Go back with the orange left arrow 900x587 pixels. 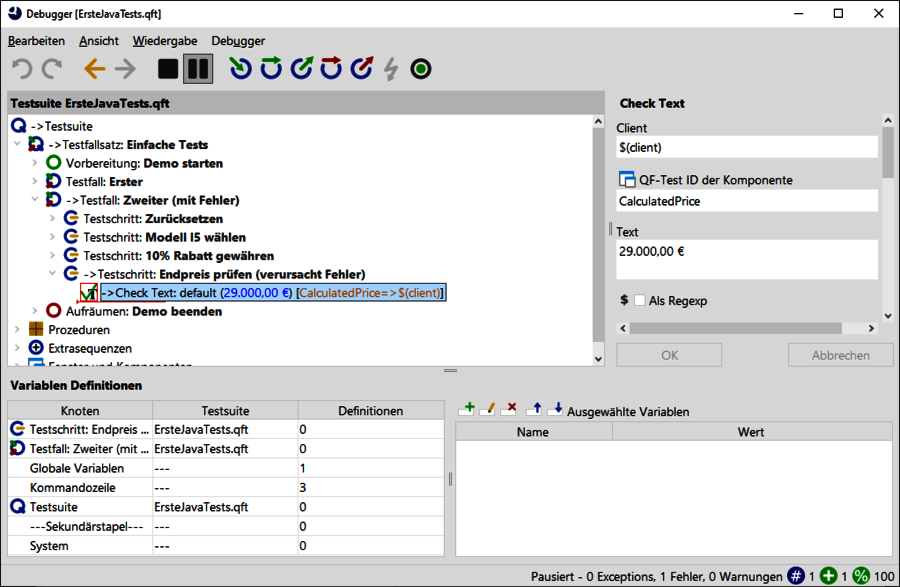point(95,69)
